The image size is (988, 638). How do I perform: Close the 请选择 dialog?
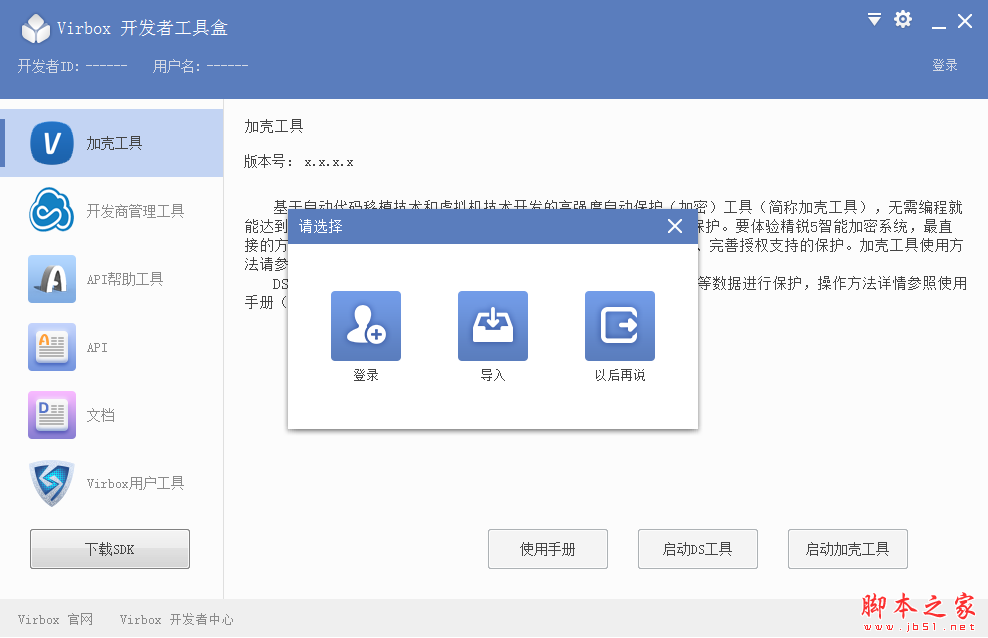click(674, 226)
